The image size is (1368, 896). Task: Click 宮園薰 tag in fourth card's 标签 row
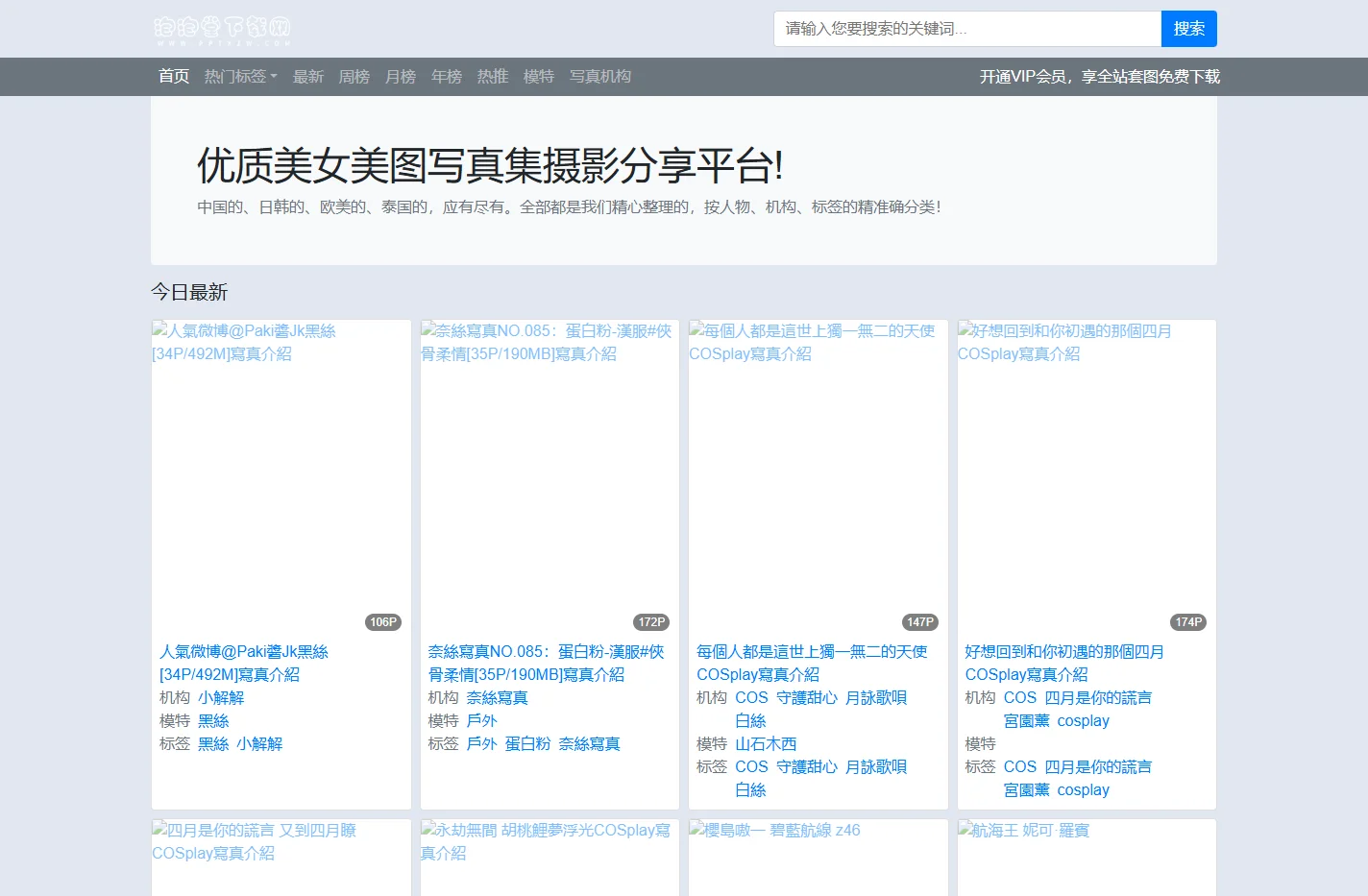[x=1027, y=790]
